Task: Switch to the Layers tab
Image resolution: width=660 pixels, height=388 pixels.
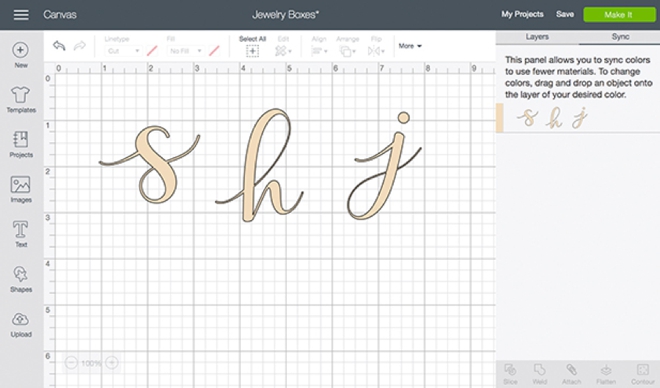Action: (x=537, y=37)
